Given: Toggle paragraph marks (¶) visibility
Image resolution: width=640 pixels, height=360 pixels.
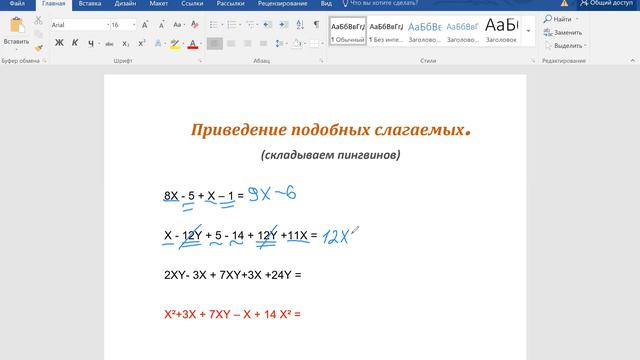Looking at the screenshot, I should tap(316, 24).
